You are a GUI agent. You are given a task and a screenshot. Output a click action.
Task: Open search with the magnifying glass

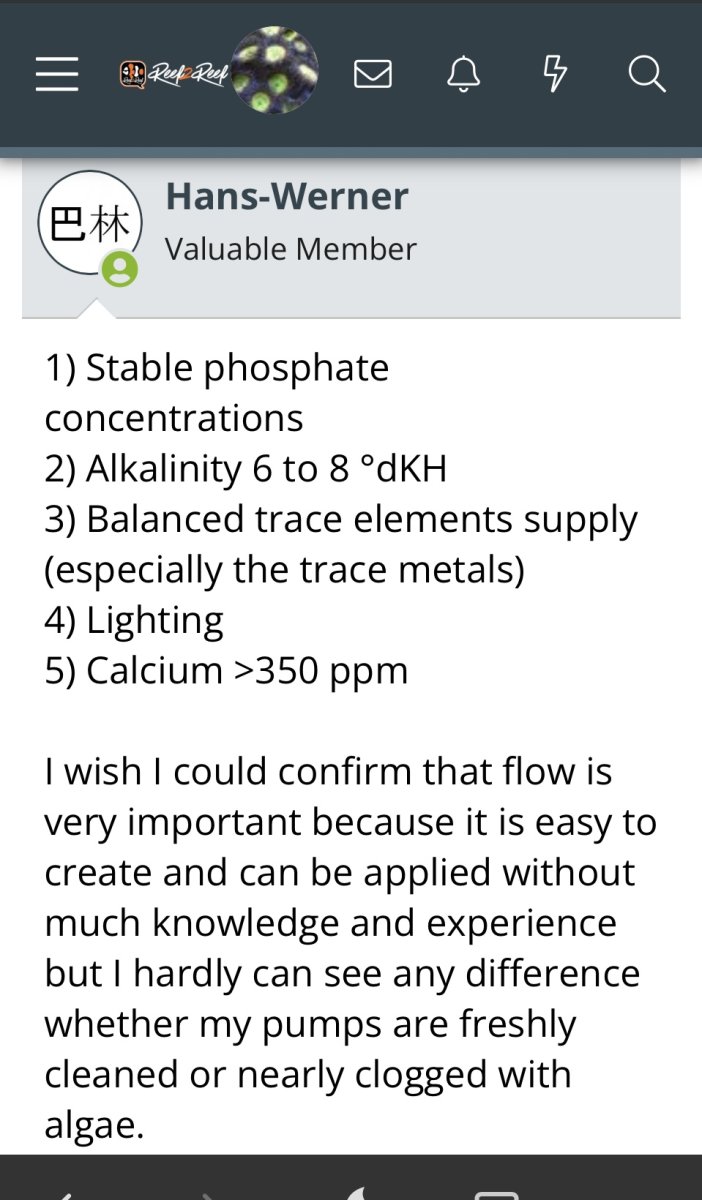[x=647, y=74]
